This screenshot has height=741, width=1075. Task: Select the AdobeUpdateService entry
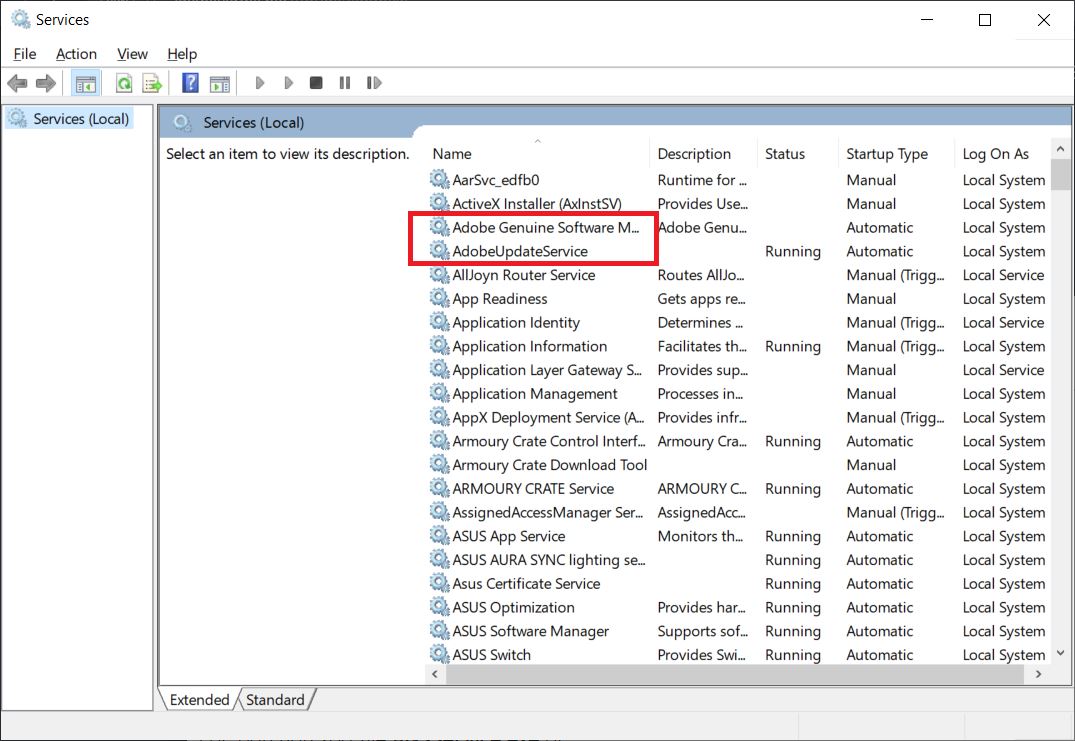pos(520,251)
